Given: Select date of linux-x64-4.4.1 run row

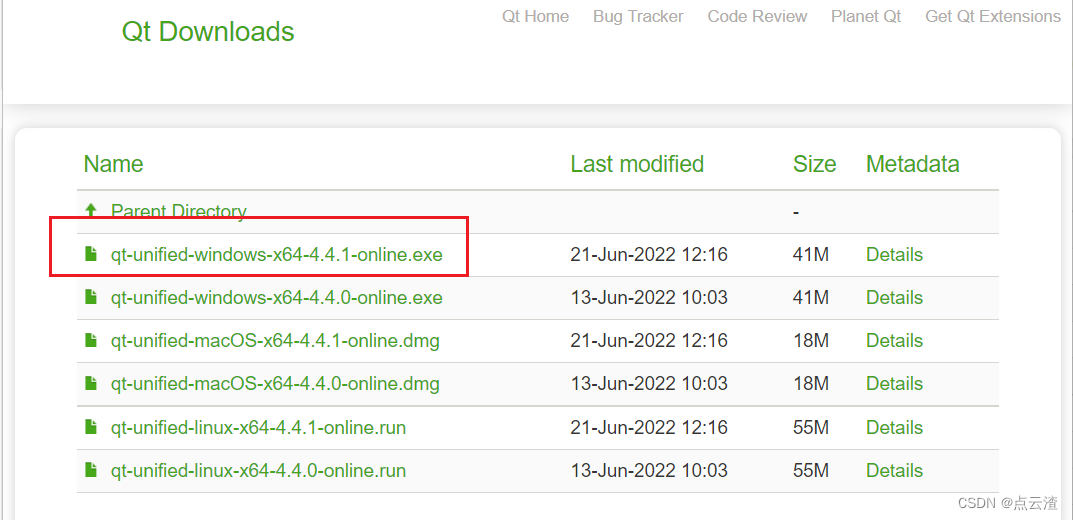Looking at the screenshot, I should coord(649,428).
